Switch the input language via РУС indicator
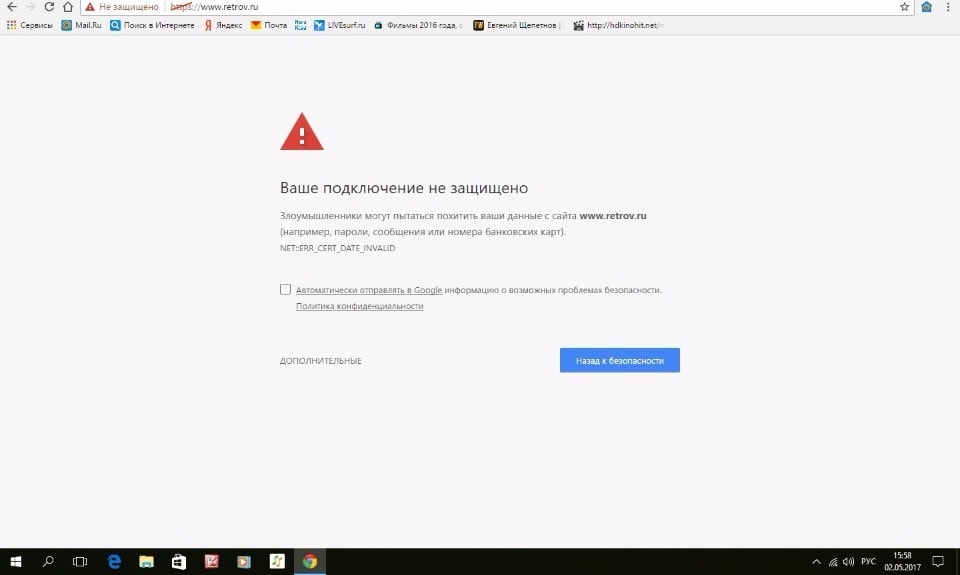The width and height of the screenshot is (960, 575). tap(868, 562)
